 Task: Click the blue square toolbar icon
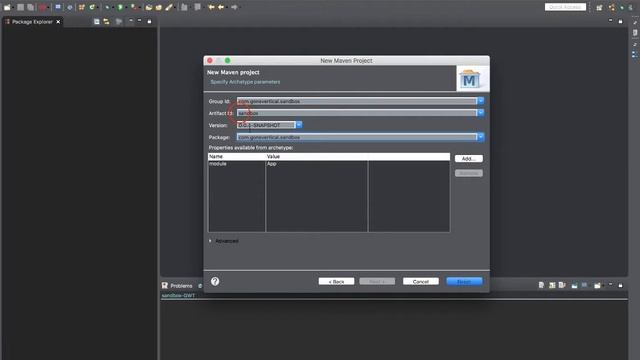(x=58, y=7)
